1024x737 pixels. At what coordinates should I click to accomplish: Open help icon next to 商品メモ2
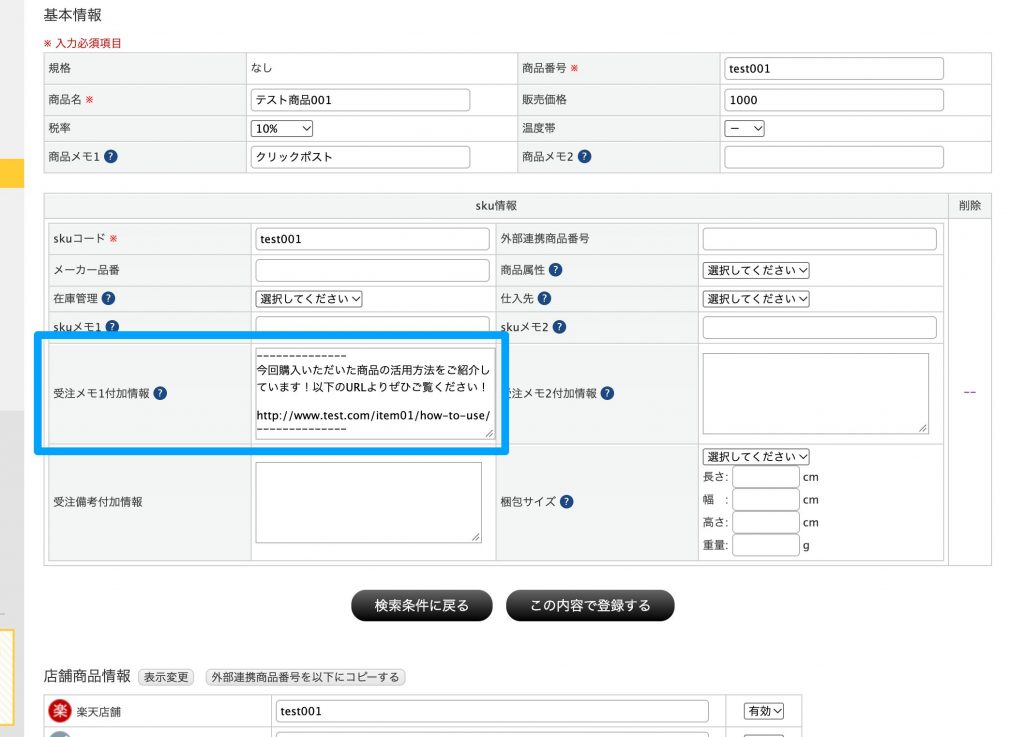tap(584, 157)
